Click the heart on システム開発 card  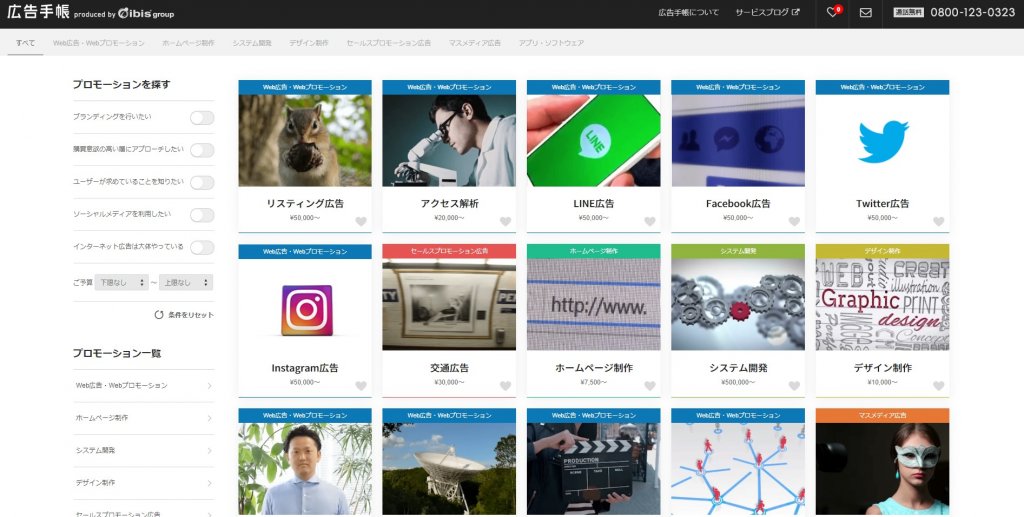coord(794,386)
